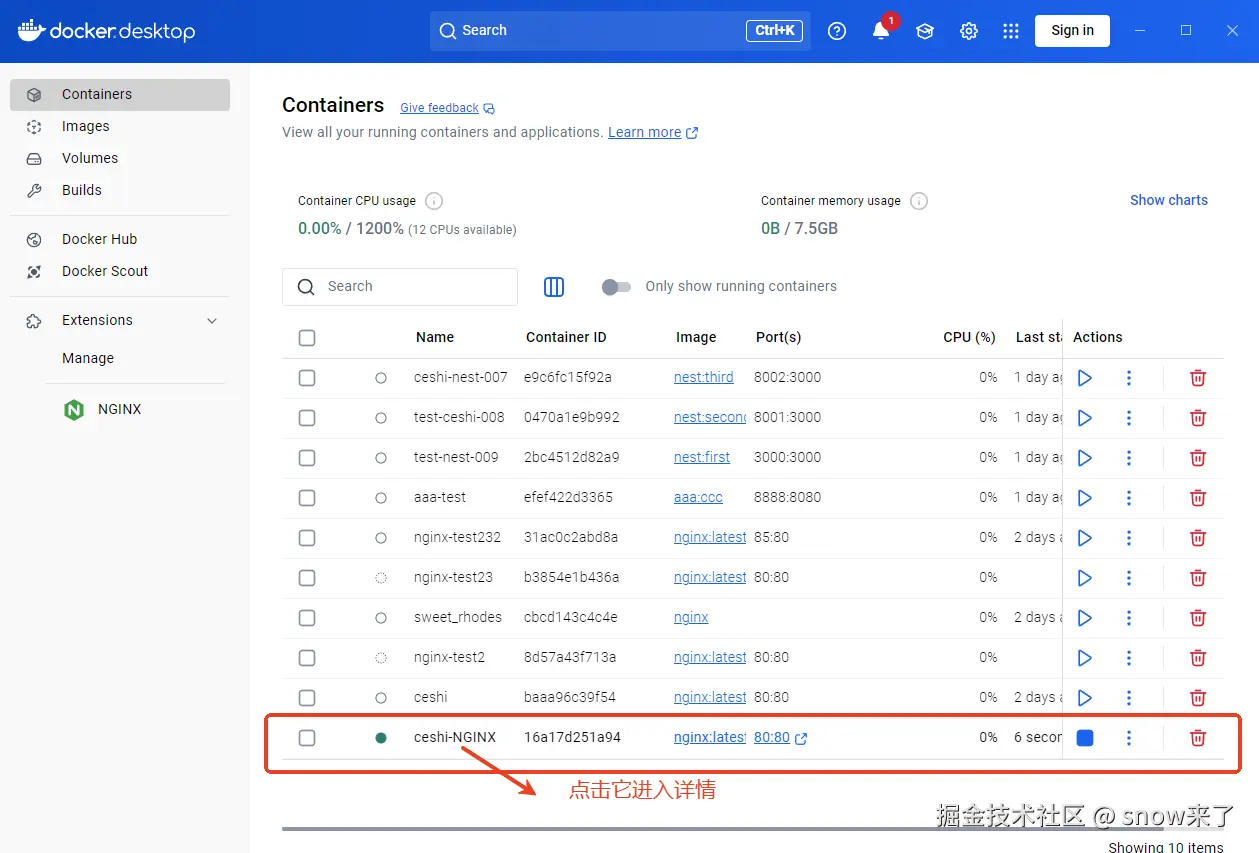Viewport: 1259px width, 853px height.
Task: Open Docker Hub in sidebar
Action: point(120,240)
